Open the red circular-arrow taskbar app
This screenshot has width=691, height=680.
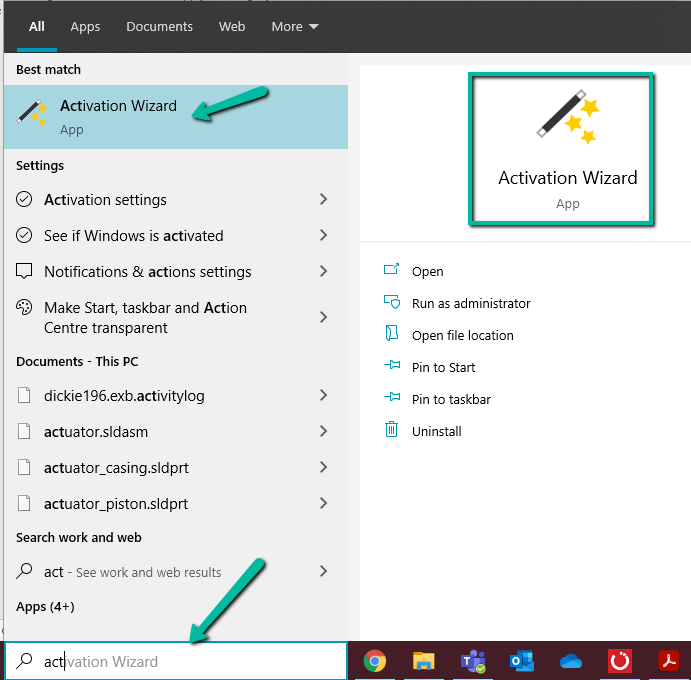click(620, 661)
